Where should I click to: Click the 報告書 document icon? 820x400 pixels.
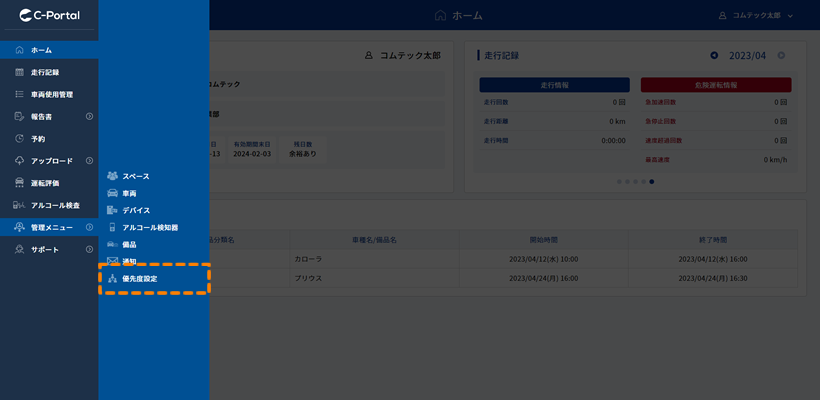pyautogui.click(x=19, y=117)
